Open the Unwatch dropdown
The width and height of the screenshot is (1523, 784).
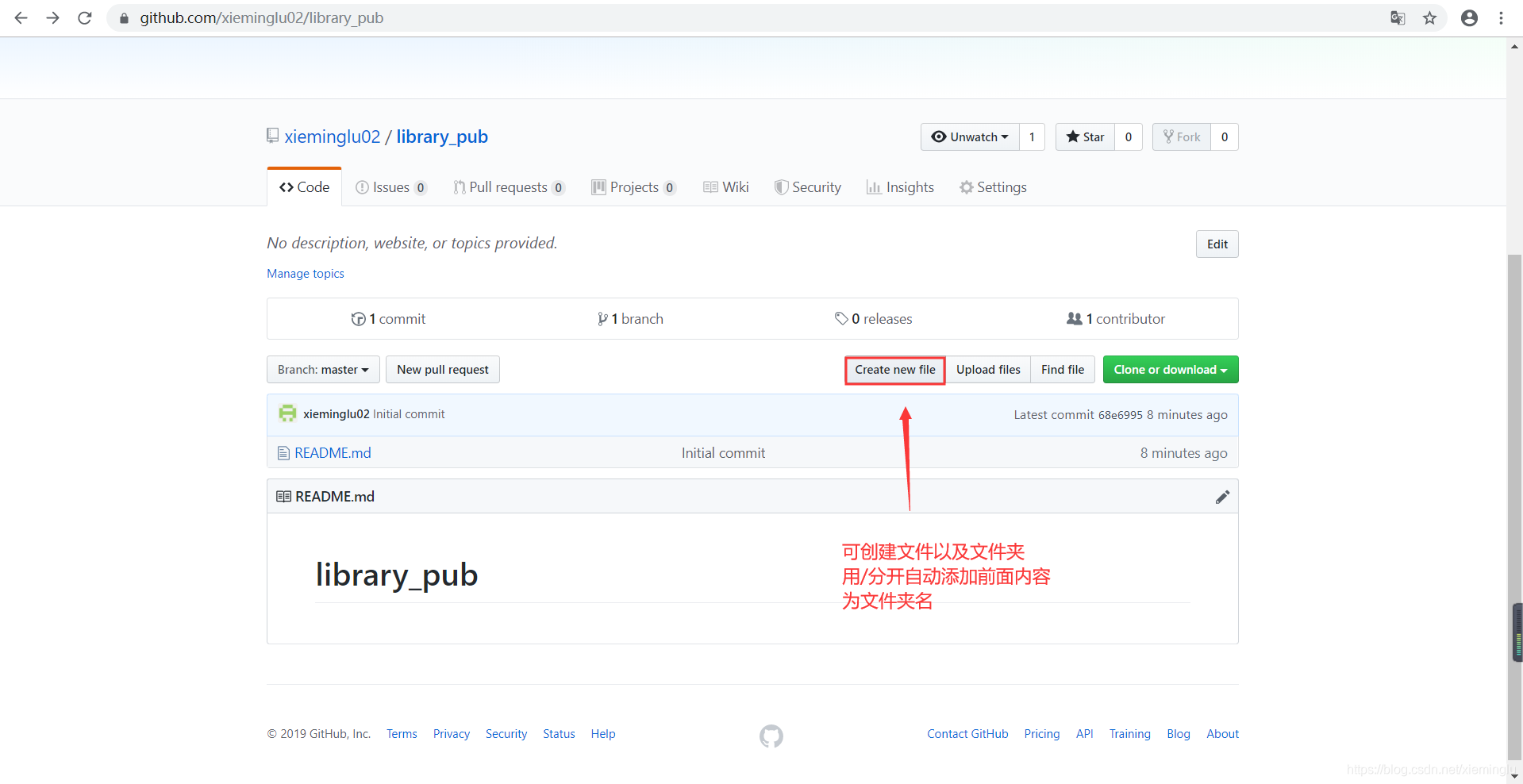tap(970, 136)
